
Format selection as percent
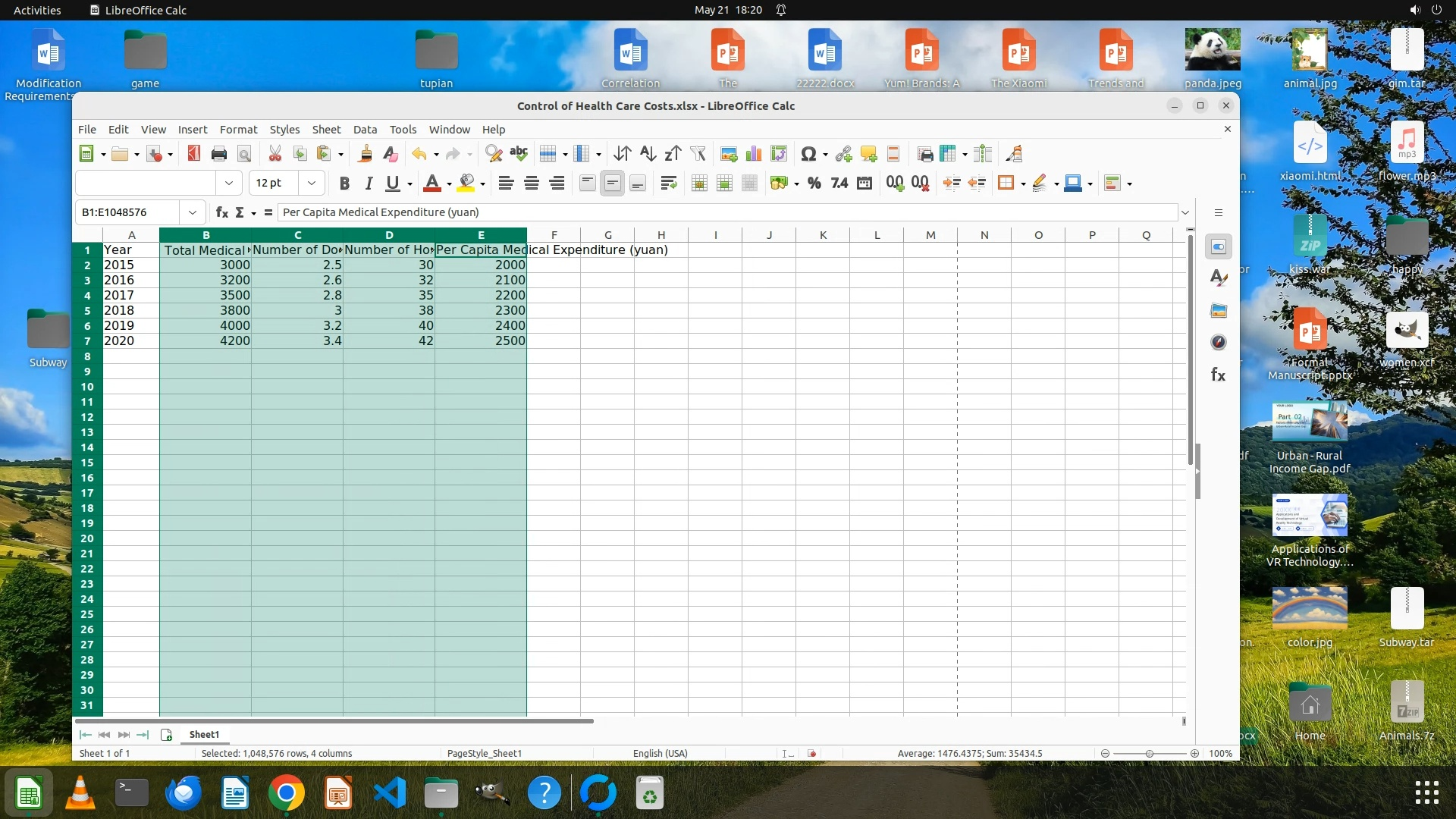(814, 184)
